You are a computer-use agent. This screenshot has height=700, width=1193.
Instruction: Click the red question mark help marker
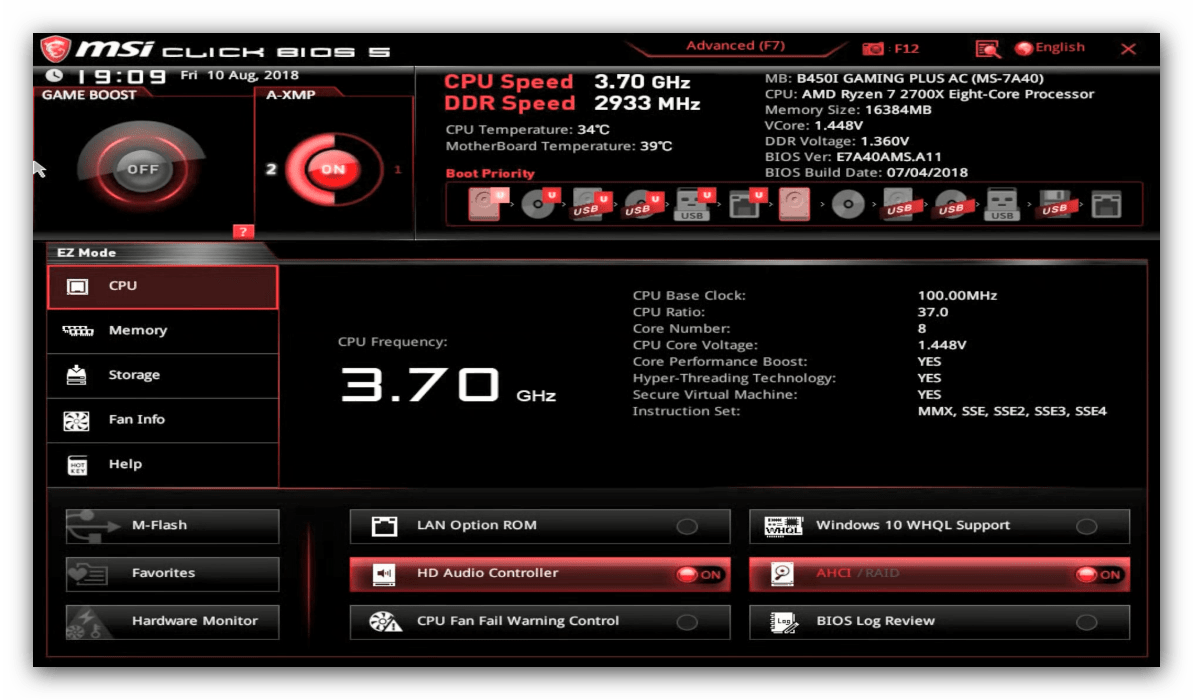[x=243, y=232]
